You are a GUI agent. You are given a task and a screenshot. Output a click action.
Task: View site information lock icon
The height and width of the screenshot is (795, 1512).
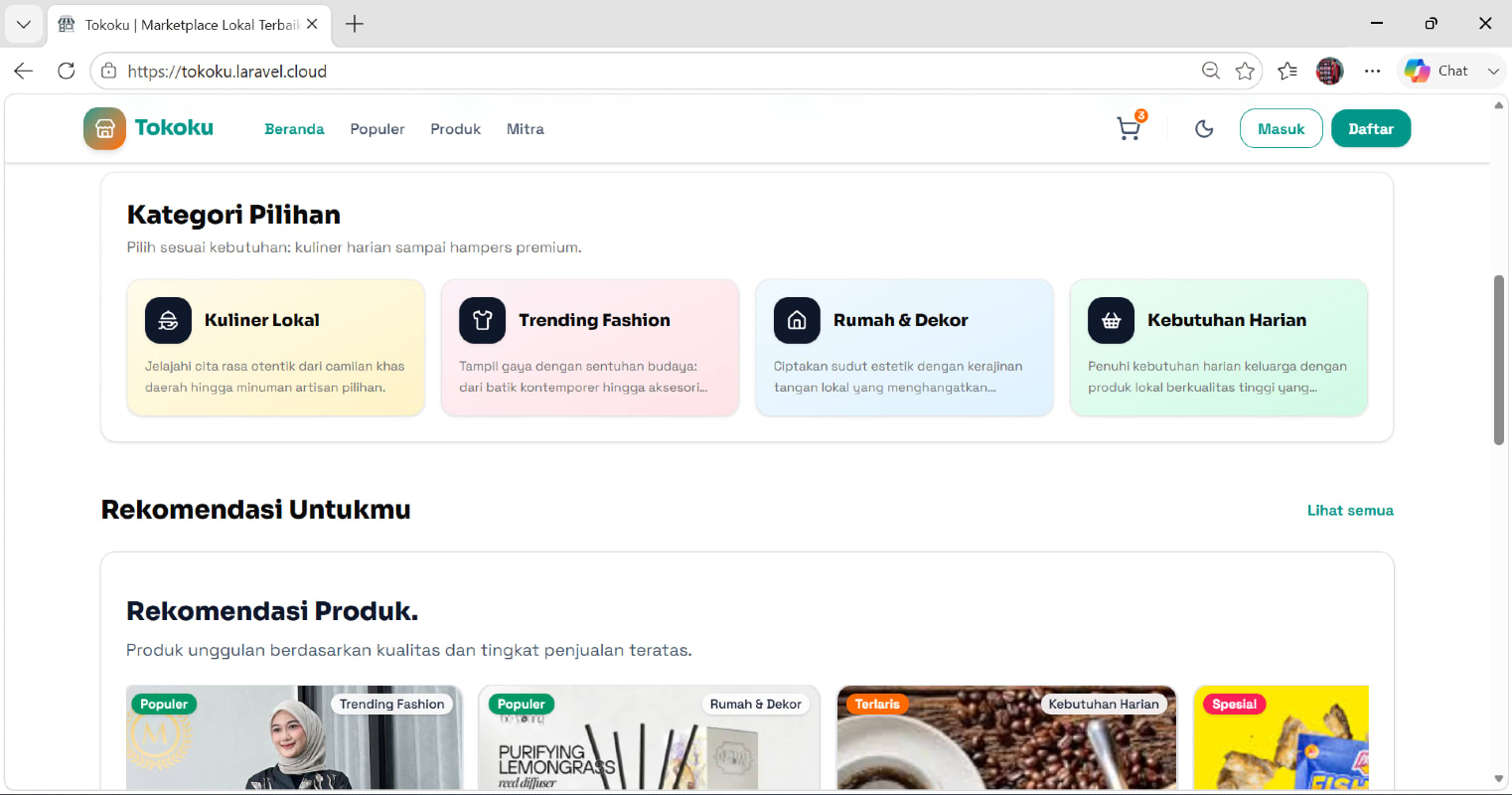[109, 71]
